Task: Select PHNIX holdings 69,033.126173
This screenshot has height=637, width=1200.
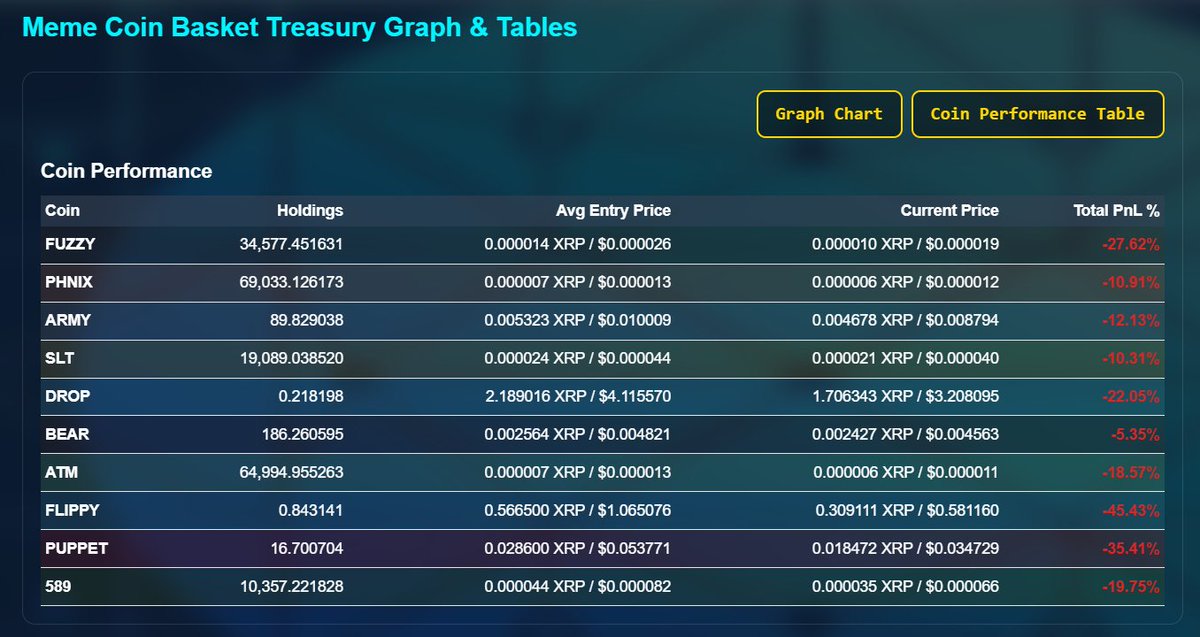Action: [292, 282]
